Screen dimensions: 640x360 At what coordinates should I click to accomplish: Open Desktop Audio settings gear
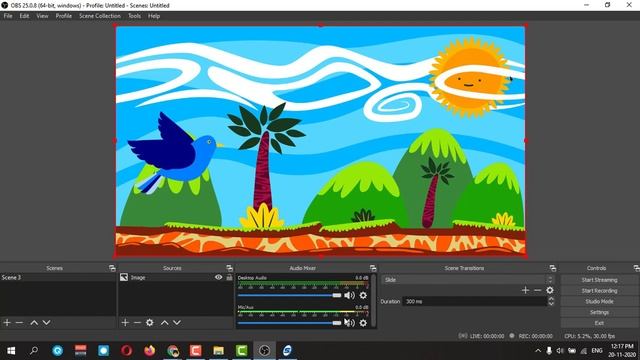pos(363,295)
